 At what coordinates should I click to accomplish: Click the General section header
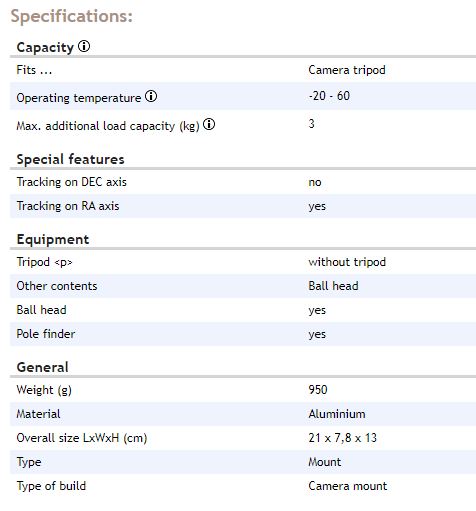tap(43, 367)
